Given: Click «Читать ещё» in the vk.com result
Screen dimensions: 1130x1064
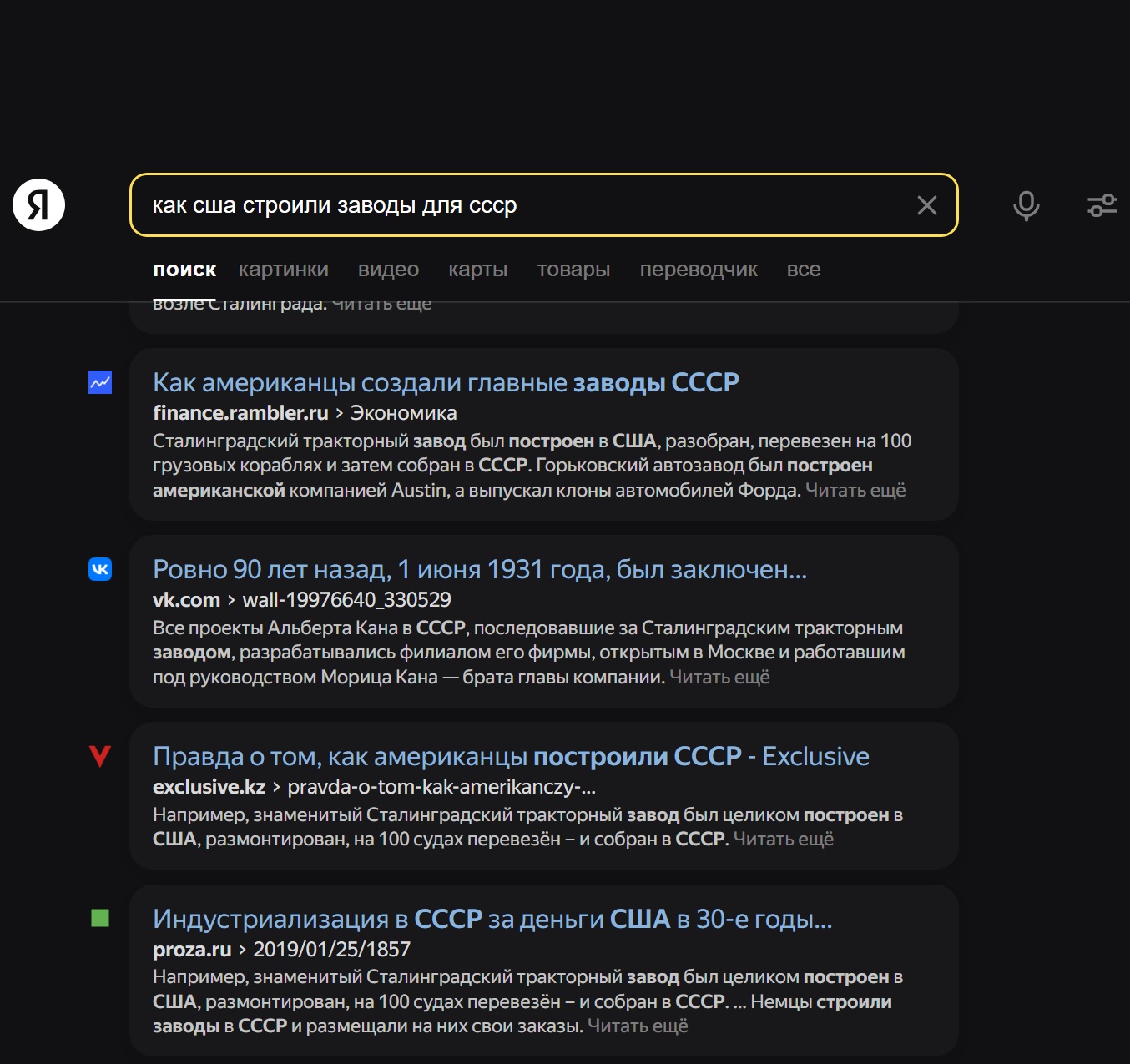Looking at the screenshot, I should [719, 677].
